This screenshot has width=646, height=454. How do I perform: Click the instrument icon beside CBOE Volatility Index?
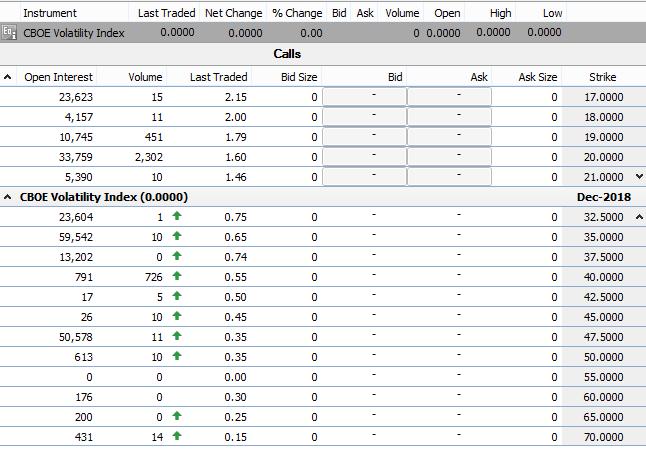pyautogui.click(x=9, y=33)
